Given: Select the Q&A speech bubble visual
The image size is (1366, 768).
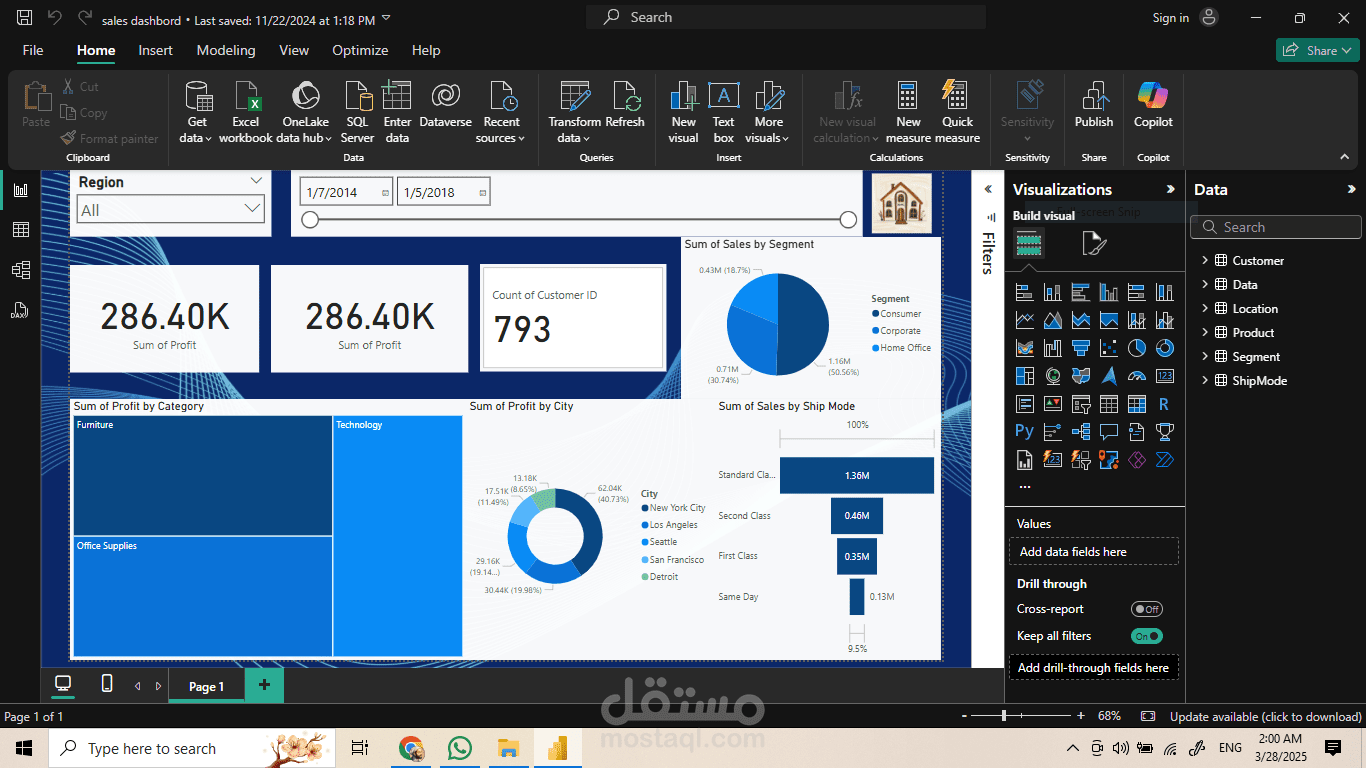Looking at the screenshot, I should coord(1108,432).
